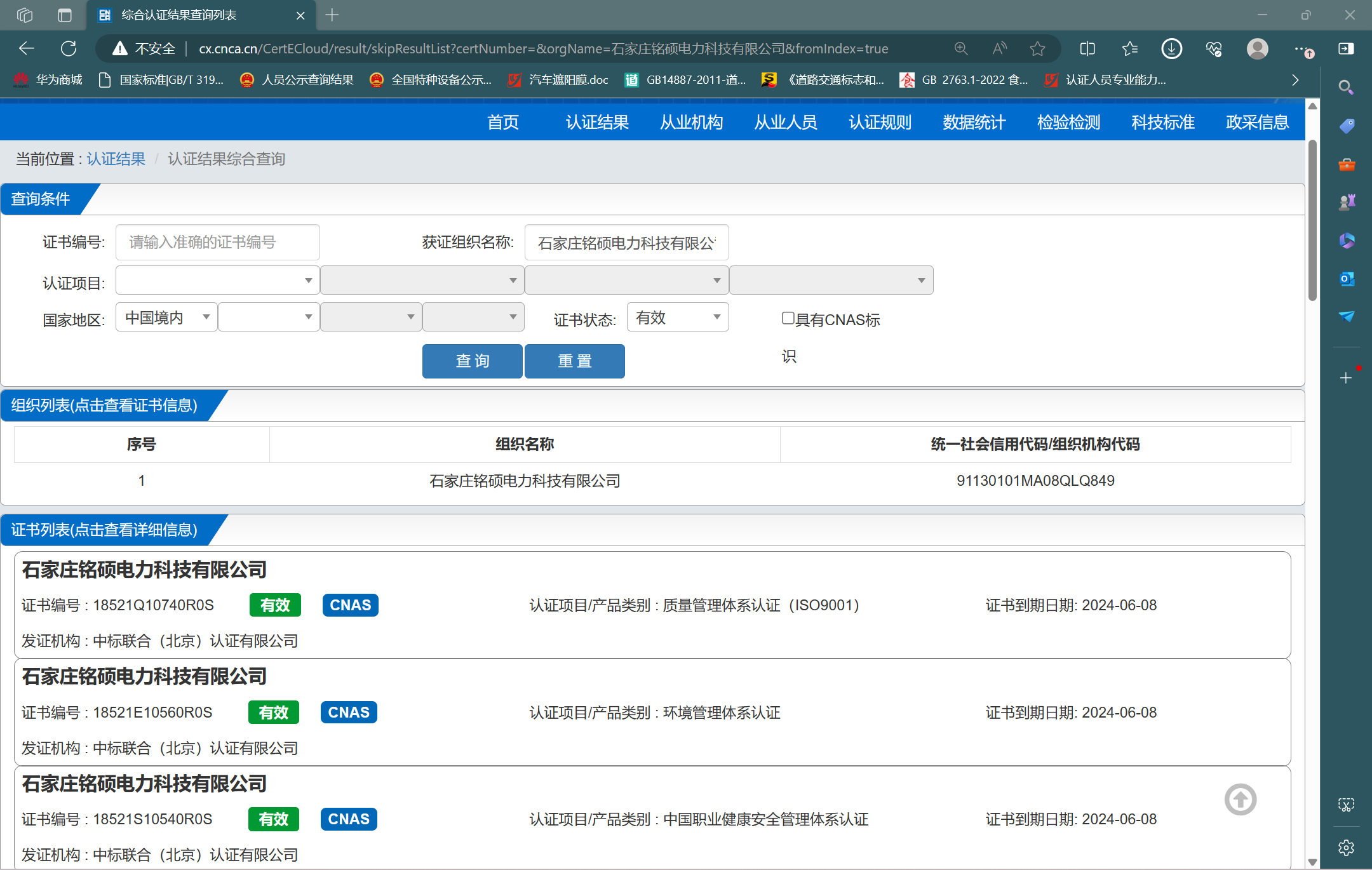The height and width of the screenshot is (870, 1372).
Task: Click the split screen icon
Action: click(x=1087, y=49)
